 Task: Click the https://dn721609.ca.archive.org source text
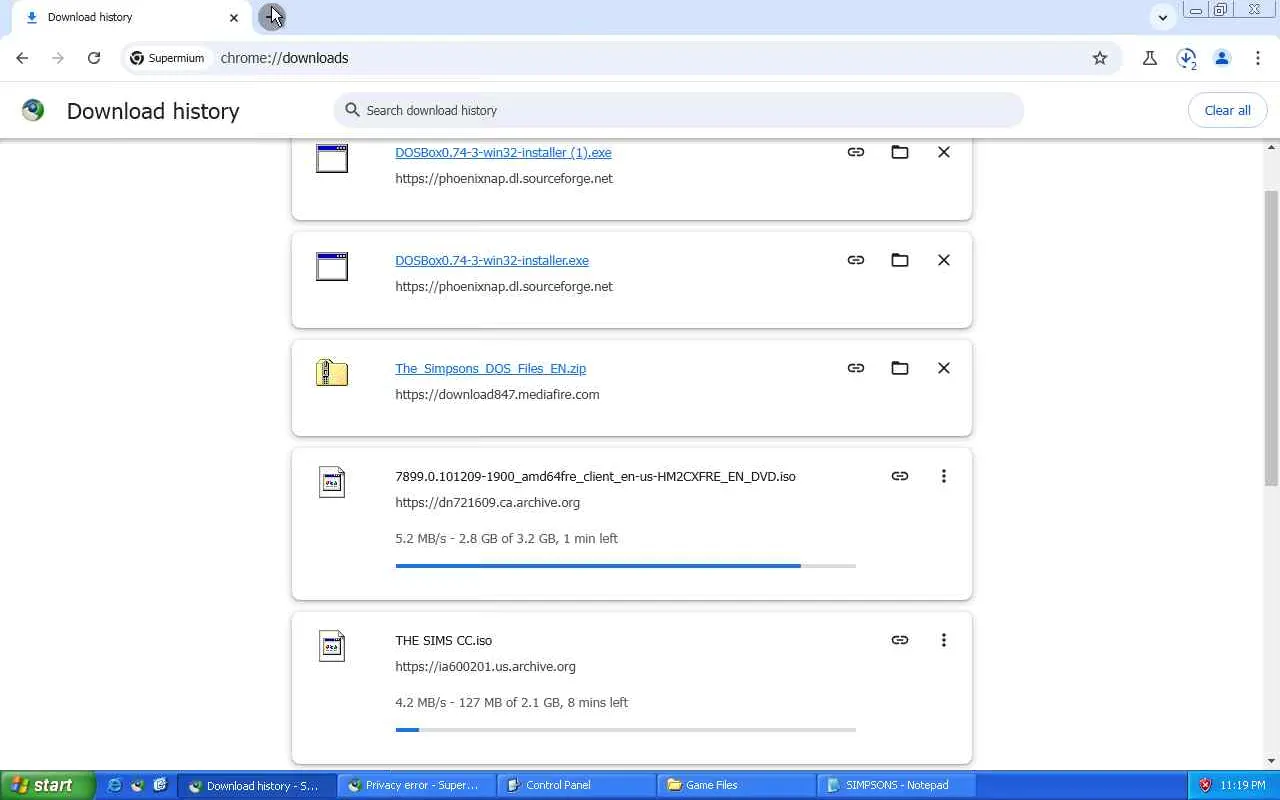tap(487, 502)
